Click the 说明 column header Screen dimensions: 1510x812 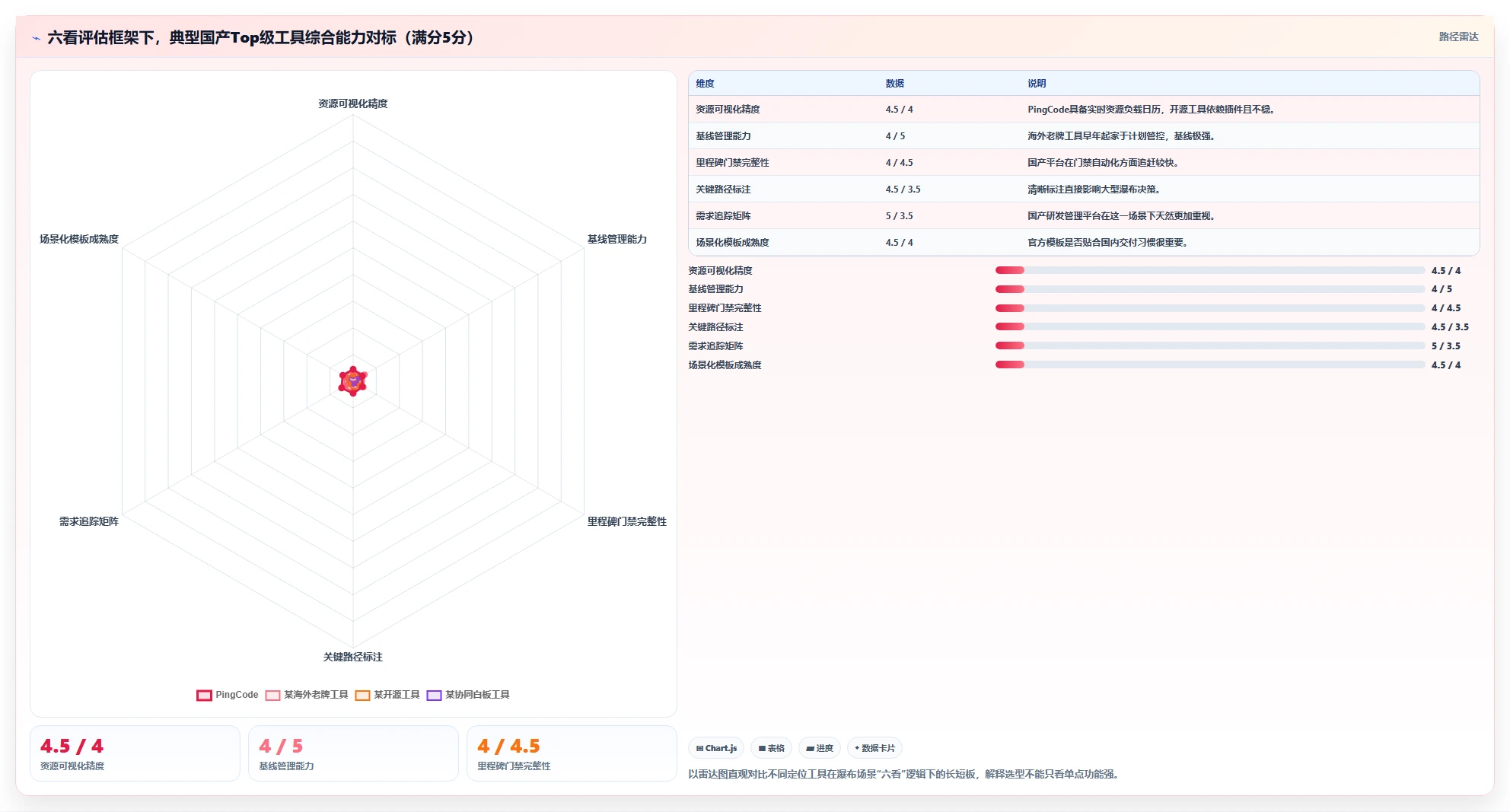tap(1037, 84)
